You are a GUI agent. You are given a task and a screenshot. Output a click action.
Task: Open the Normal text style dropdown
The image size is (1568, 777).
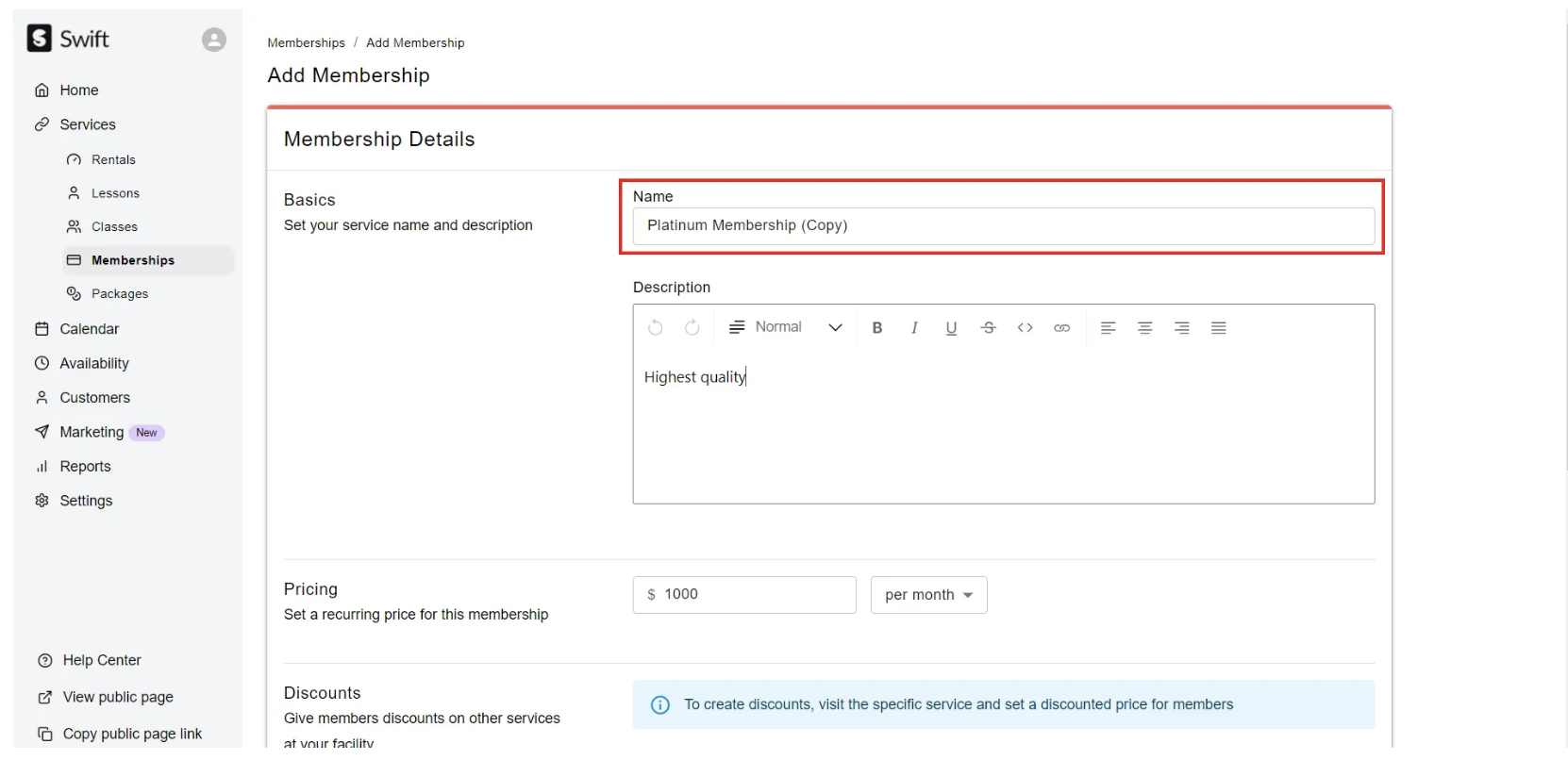(x=786, y=327)
